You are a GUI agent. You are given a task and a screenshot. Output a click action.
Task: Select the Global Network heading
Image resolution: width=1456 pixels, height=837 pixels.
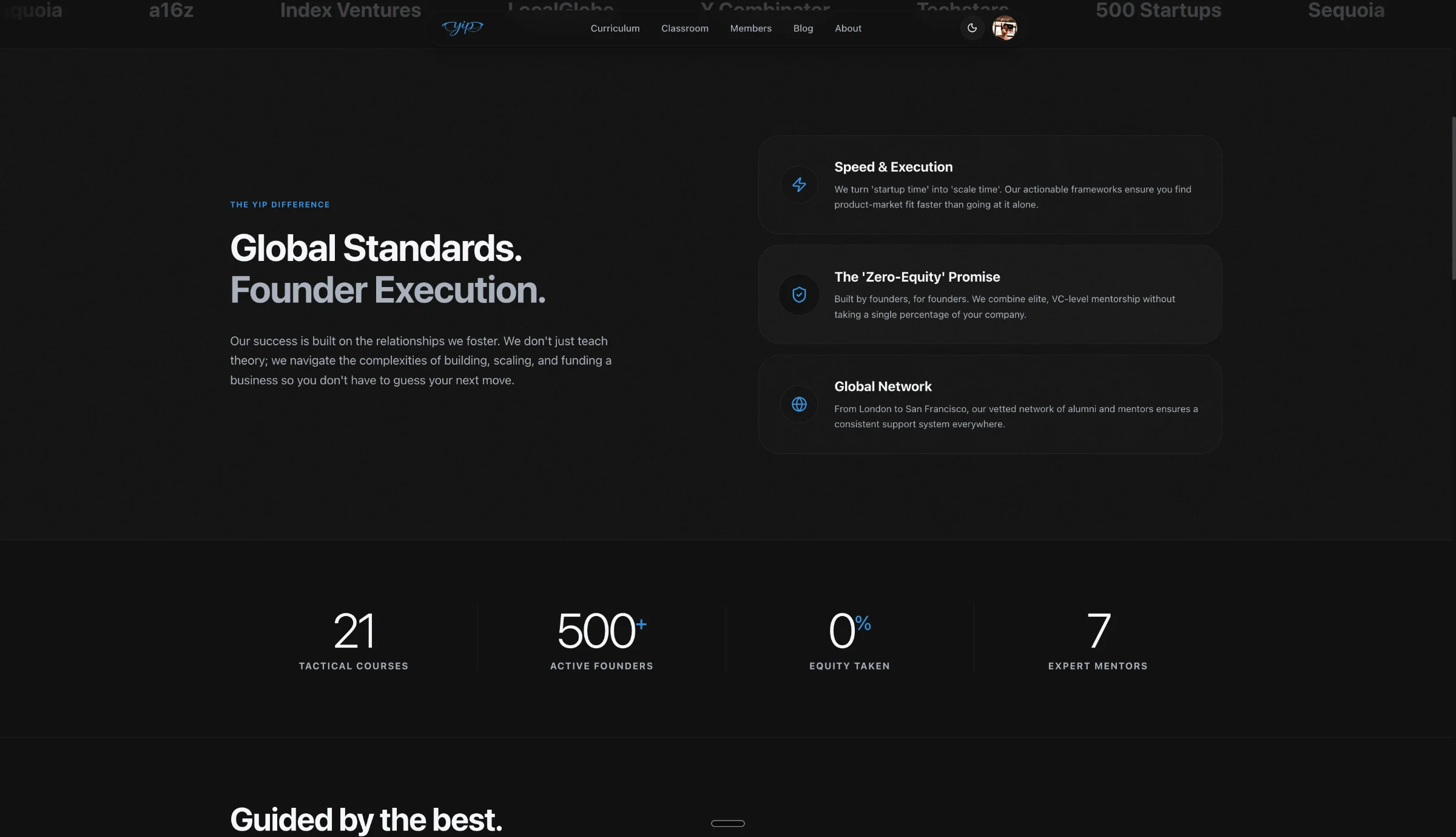883,387
